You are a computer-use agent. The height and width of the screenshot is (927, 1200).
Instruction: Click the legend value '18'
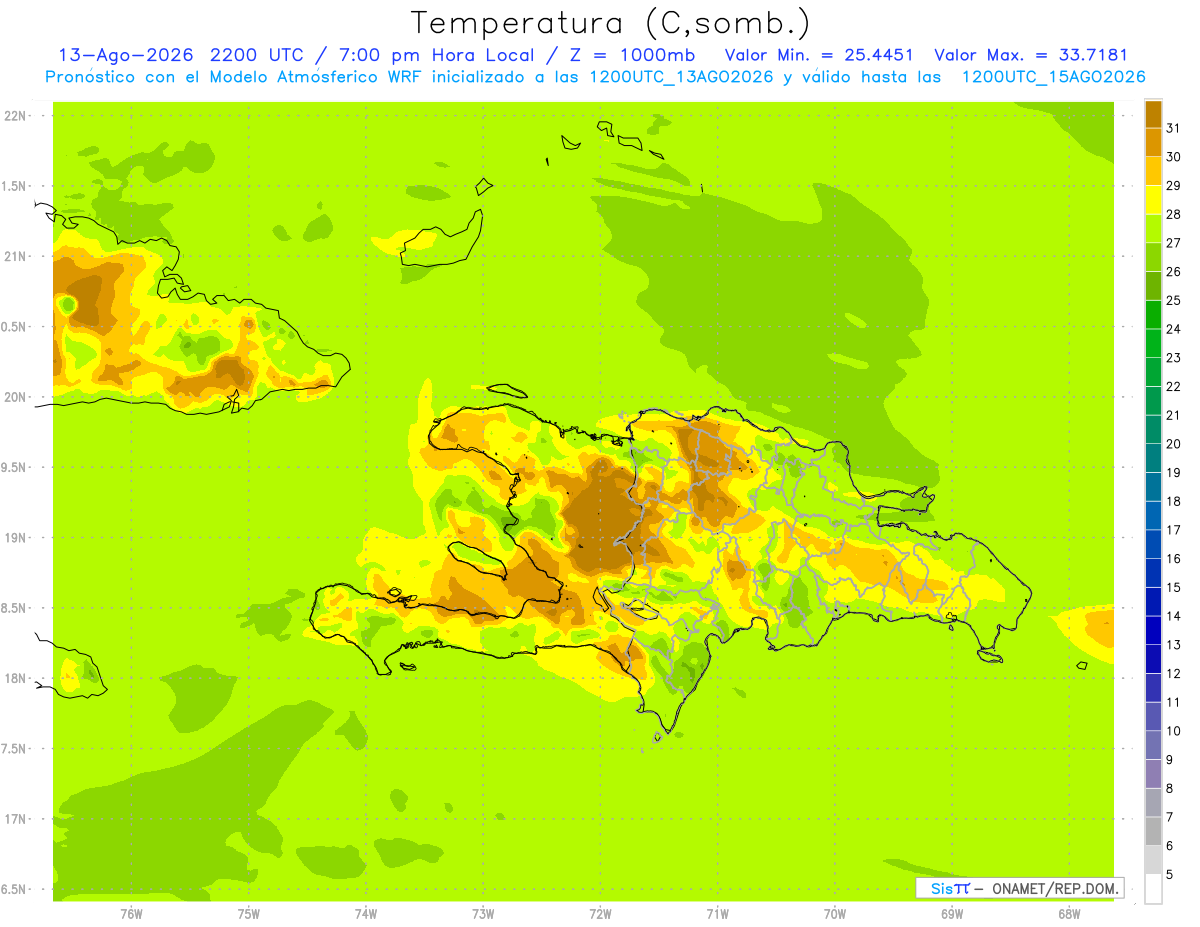(x=1174, y=501)
